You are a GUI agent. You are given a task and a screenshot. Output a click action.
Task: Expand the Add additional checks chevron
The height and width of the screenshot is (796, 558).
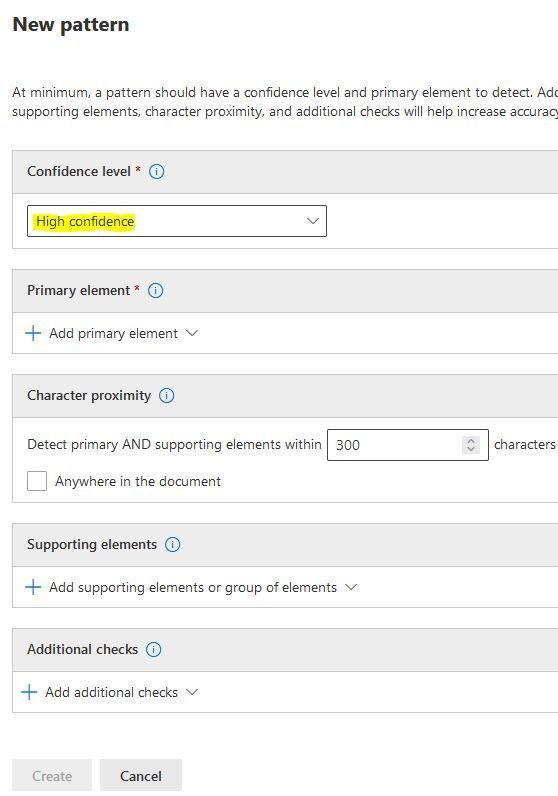click(x=192, y=692)
